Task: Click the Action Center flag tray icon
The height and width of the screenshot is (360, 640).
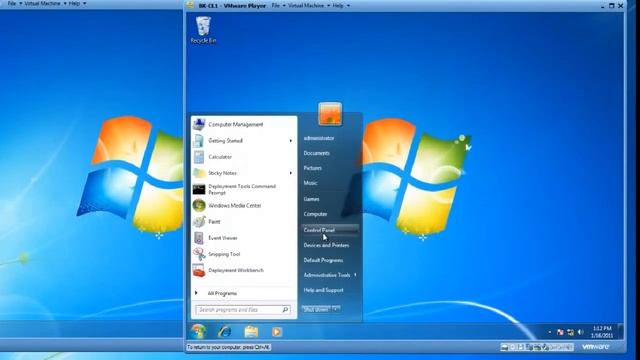Action: click(x=560, y=332)
